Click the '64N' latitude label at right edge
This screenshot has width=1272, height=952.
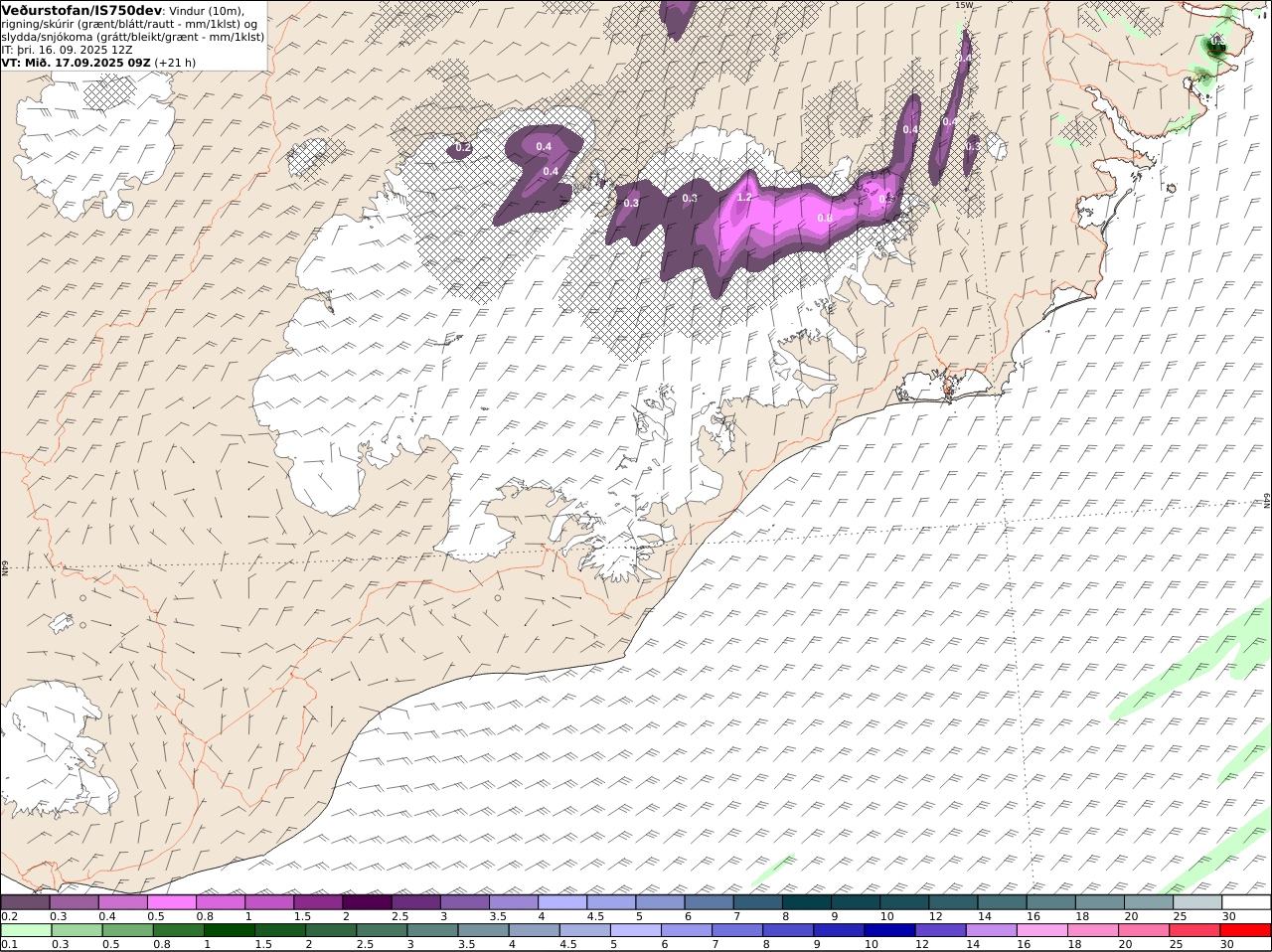coord(1267,500)
